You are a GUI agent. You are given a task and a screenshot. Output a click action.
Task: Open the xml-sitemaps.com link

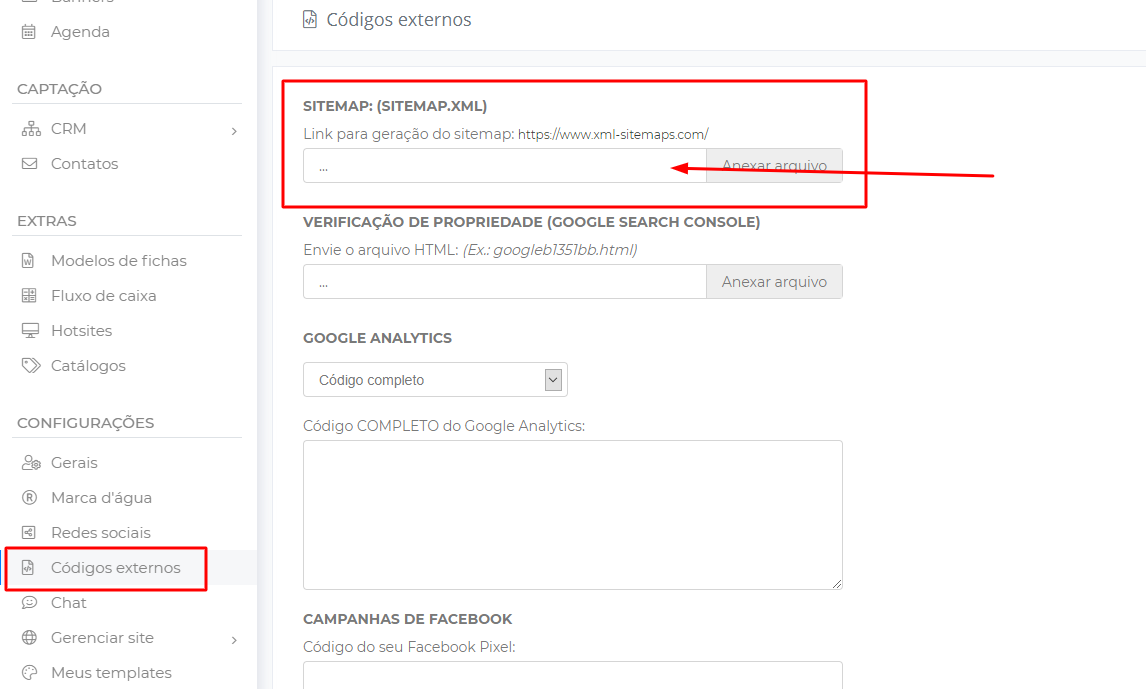[613, 134]
